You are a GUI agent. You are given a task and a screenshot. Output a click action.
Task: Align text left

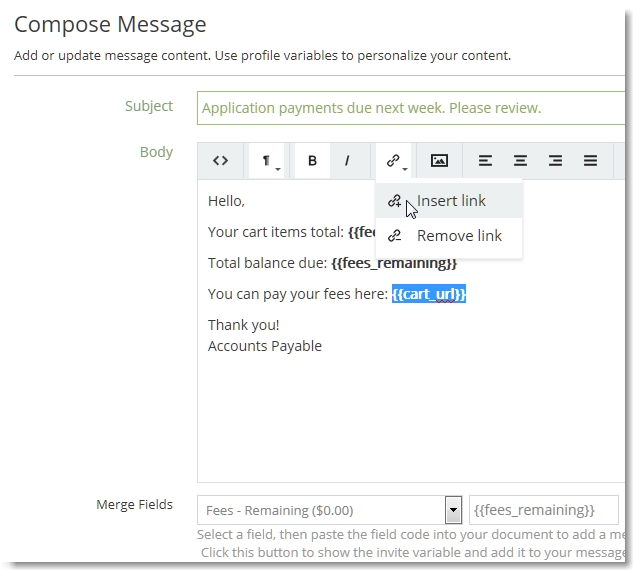tap(485, 161)
